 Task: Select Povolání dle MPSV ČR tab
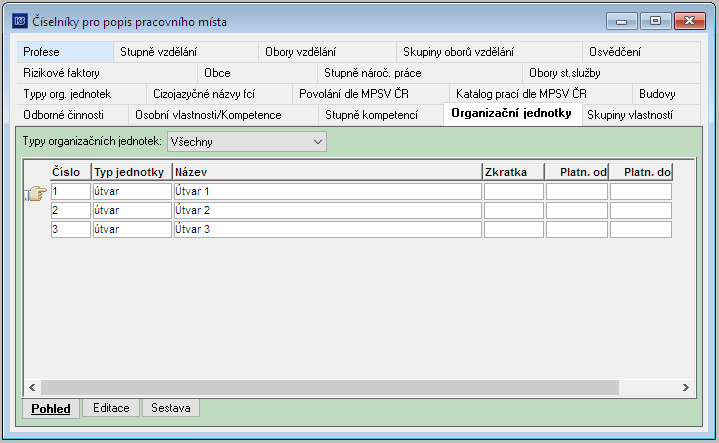371,94
